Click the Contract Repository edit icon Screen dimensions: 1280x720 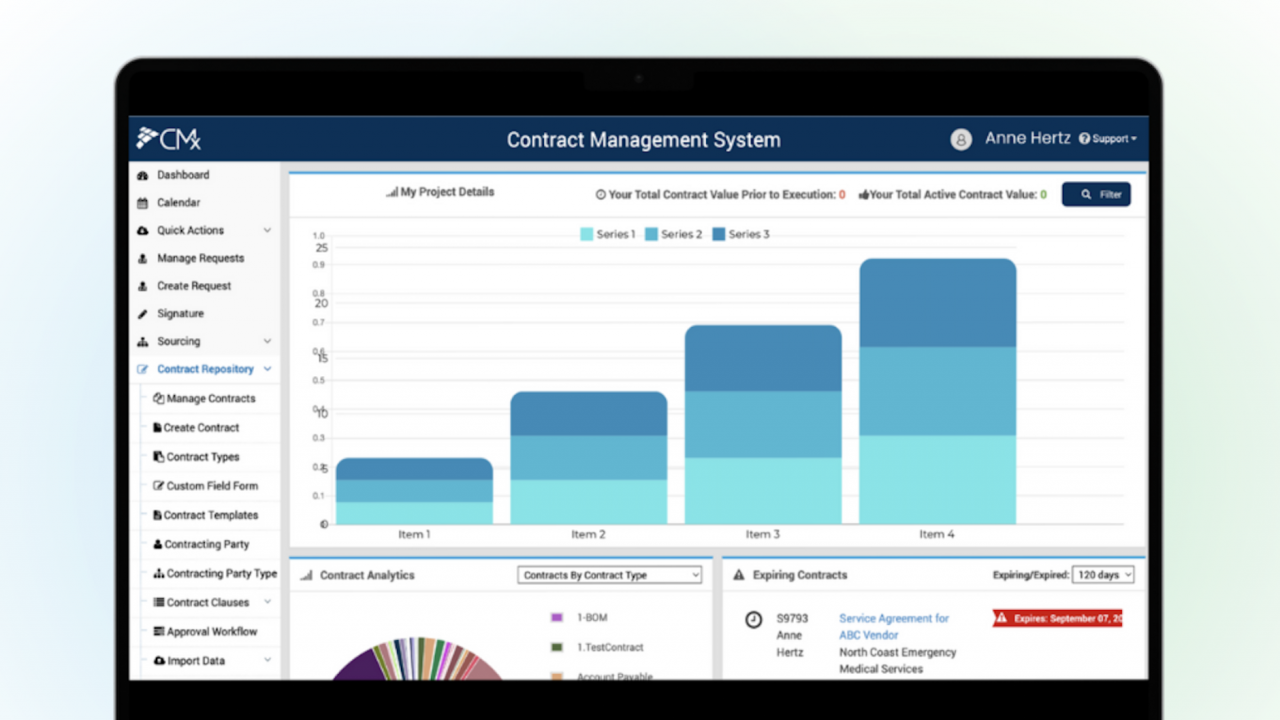(x=142, y=369)
